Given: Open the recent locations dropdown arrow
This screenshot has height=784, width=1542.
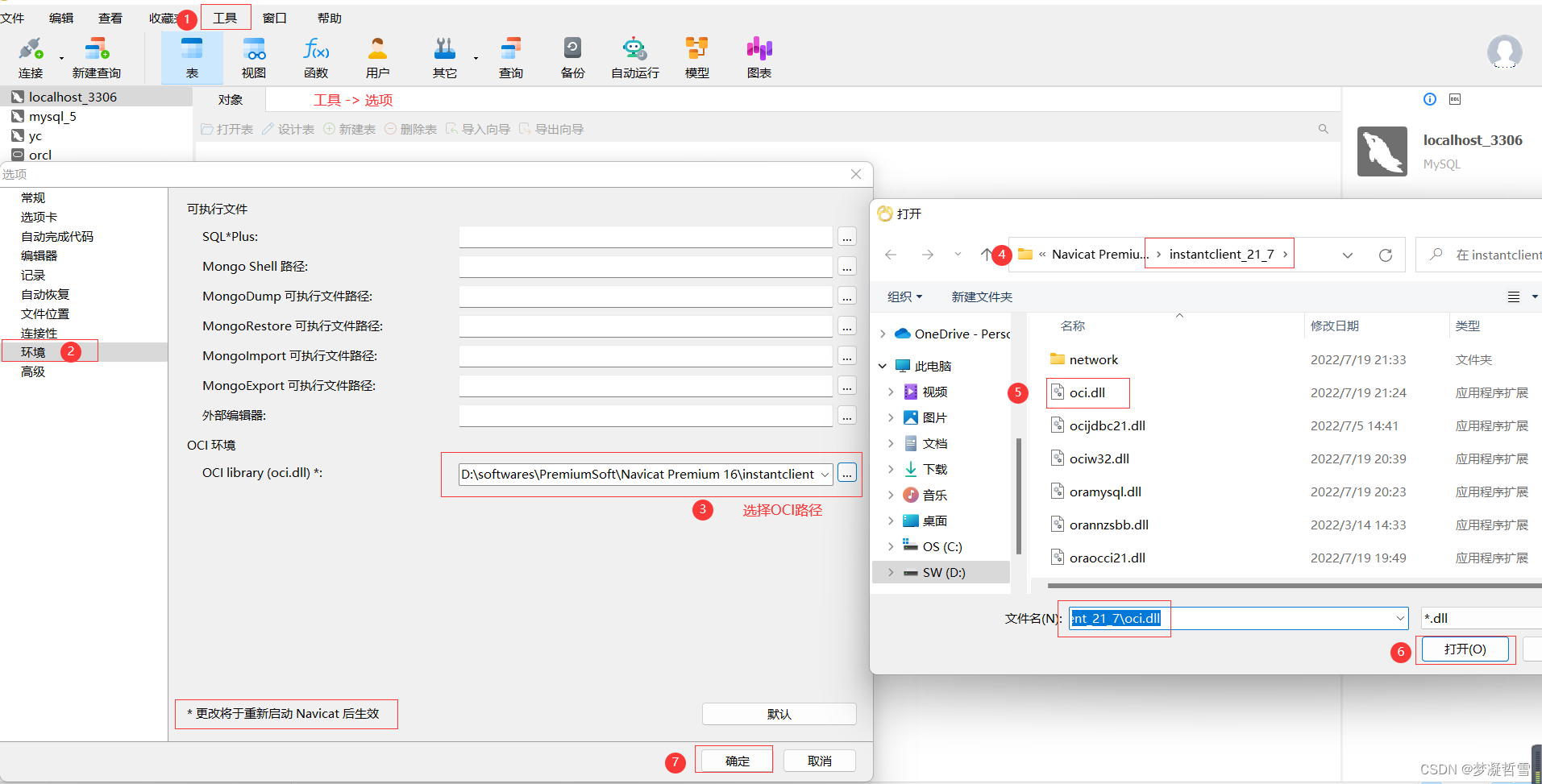Looking at the screenshot, I should click(958, 255).
